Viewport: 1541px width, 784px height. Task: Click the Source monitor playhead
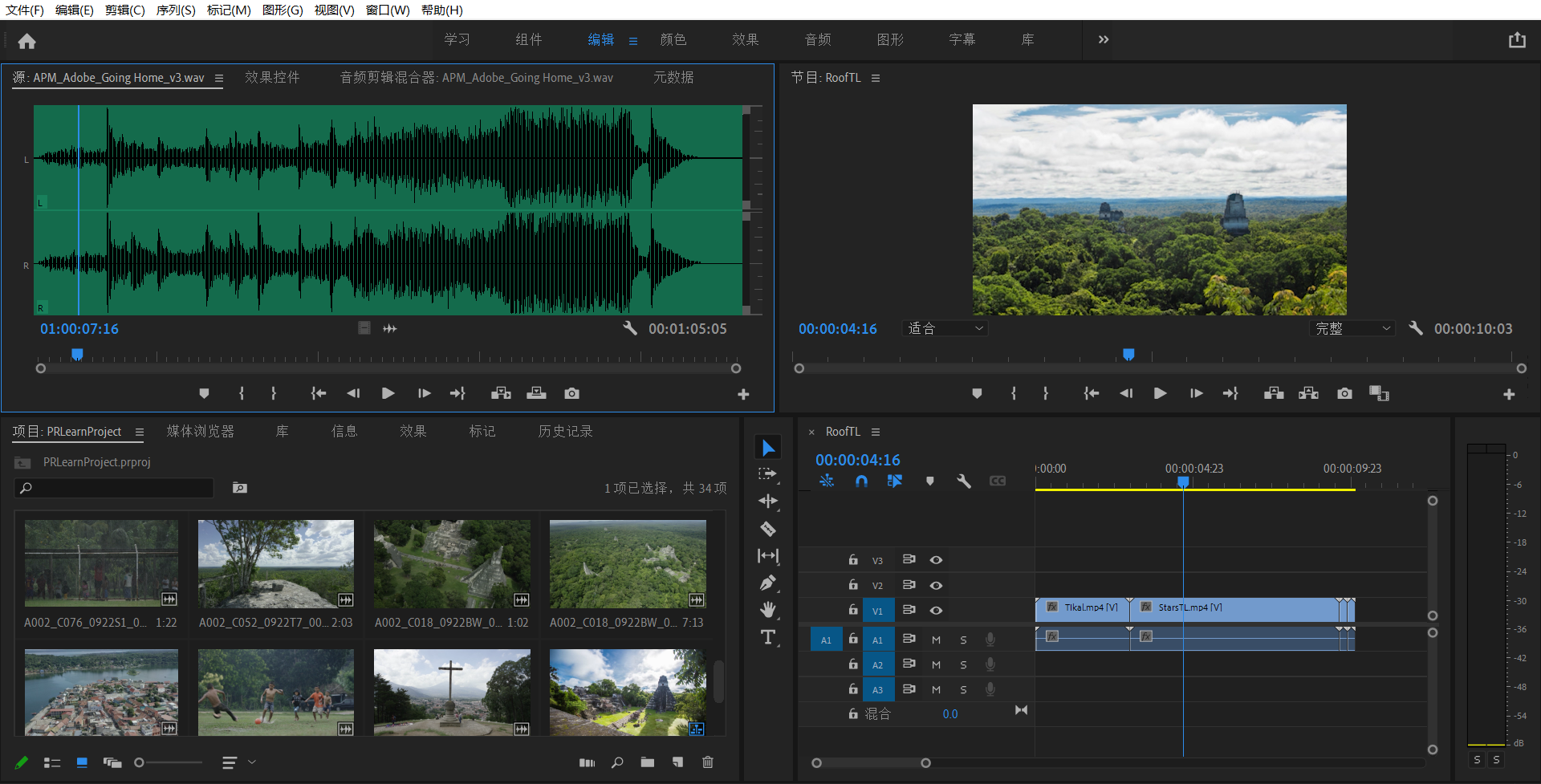coord(77,354)
